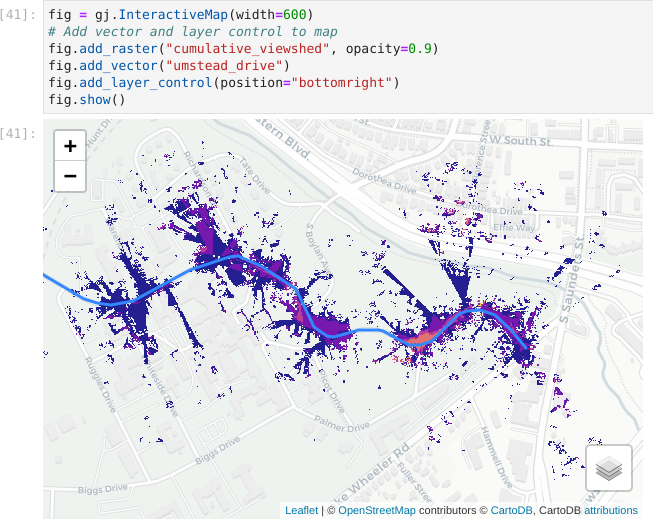This screenshot has height=519, width=653.
Task: Click the output cell prompt [41]
Action: (19, 133)
